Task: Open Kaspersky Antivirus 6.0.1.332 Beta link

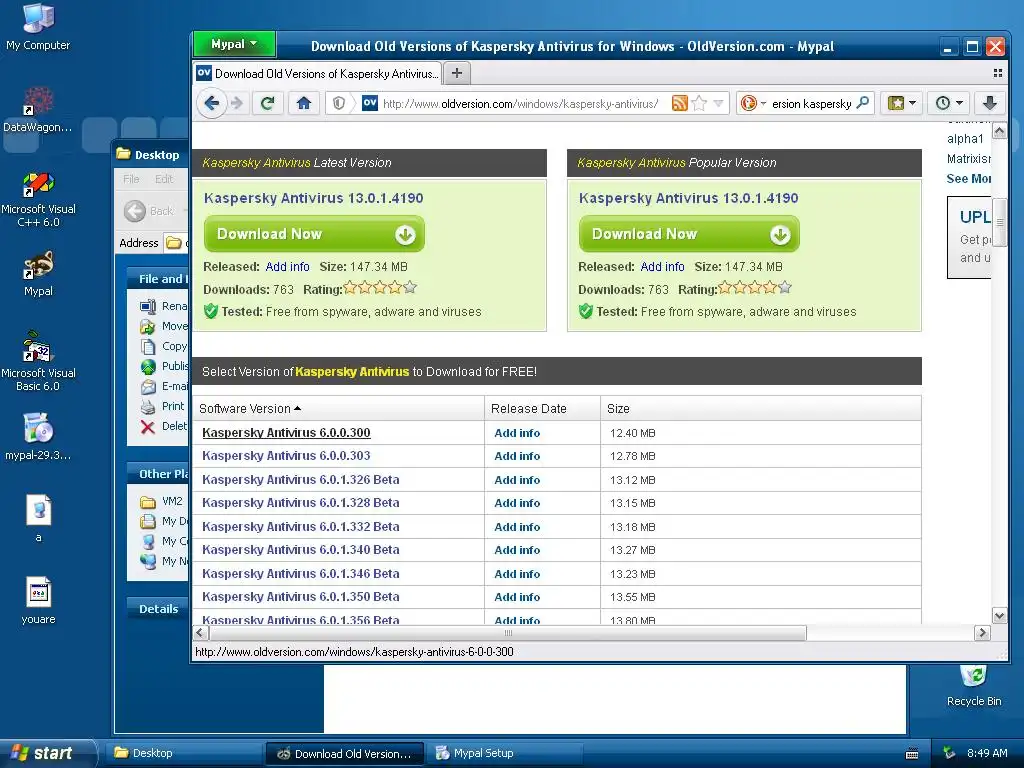Action: [x=300, y=526]
